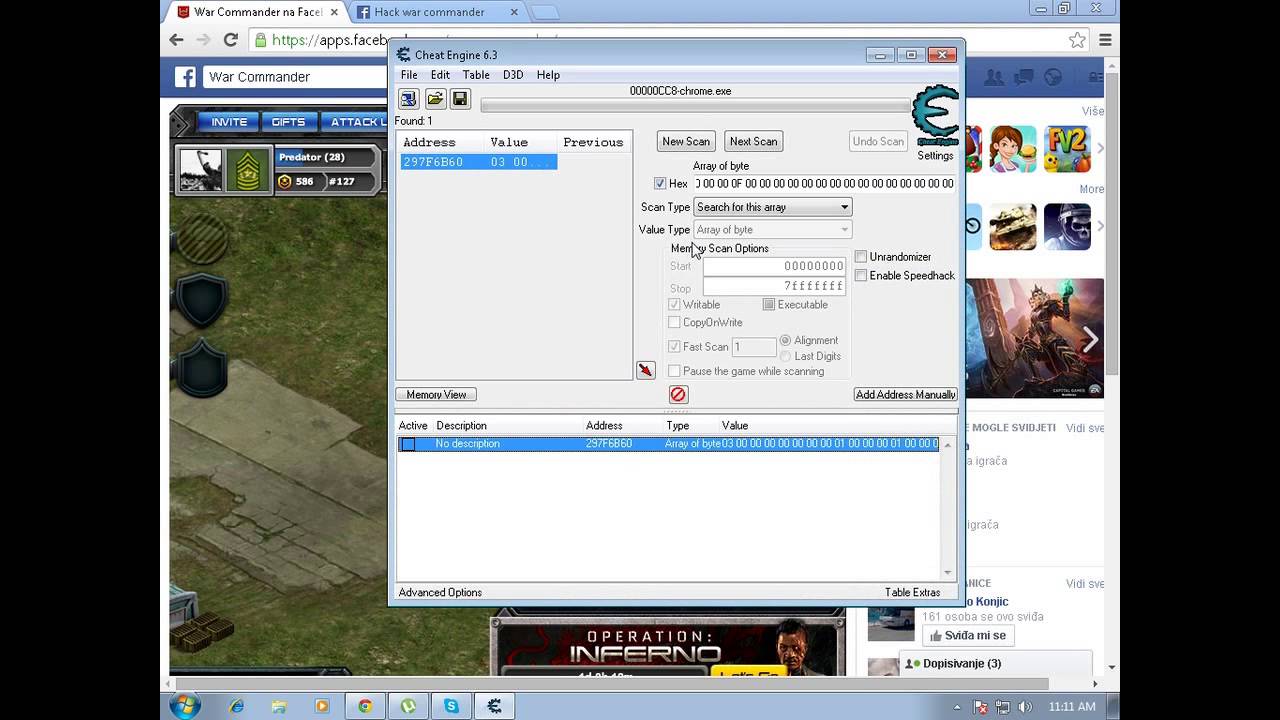The width and height of the screenshot is (1280, 720).
Task: Save the current cheat table
Action: (459, 98)
